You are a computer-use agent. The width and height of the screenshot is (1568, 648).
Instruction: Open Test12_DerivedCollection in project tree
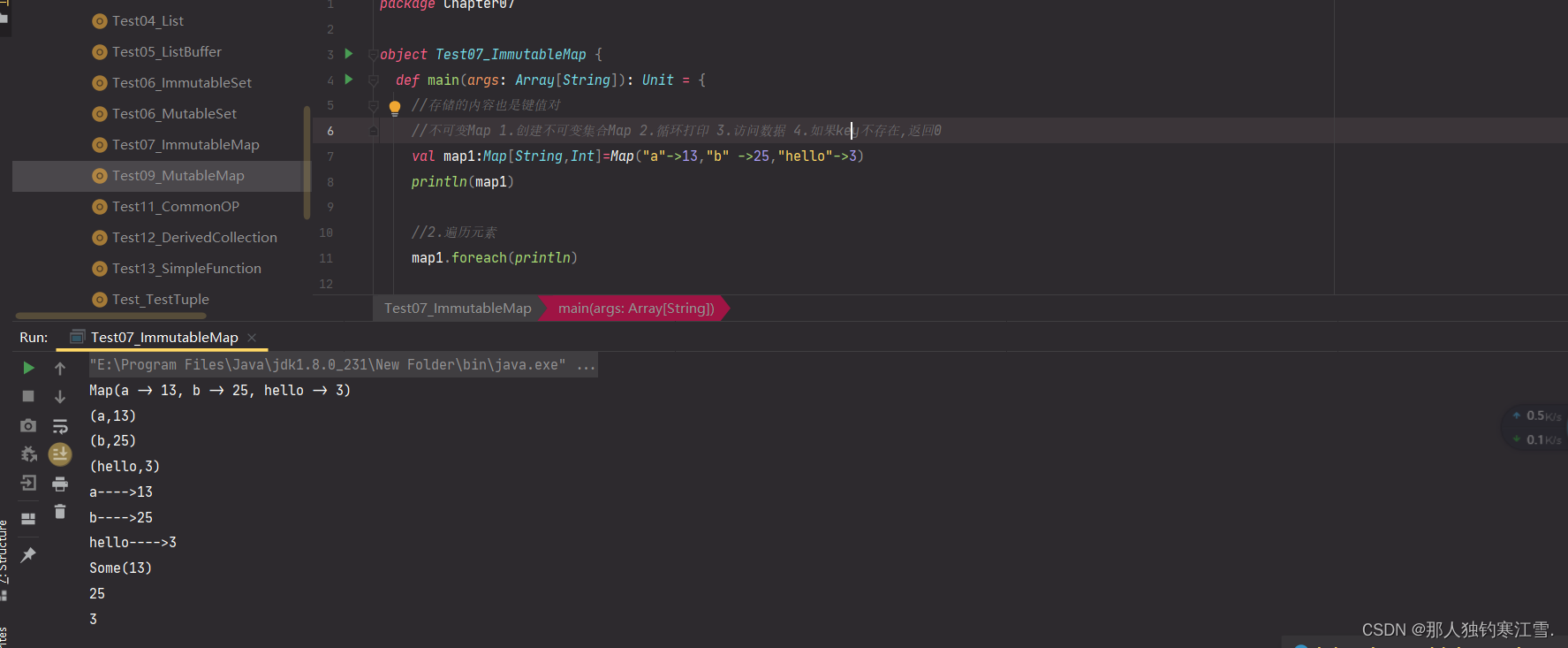click(x=194, y=237)
